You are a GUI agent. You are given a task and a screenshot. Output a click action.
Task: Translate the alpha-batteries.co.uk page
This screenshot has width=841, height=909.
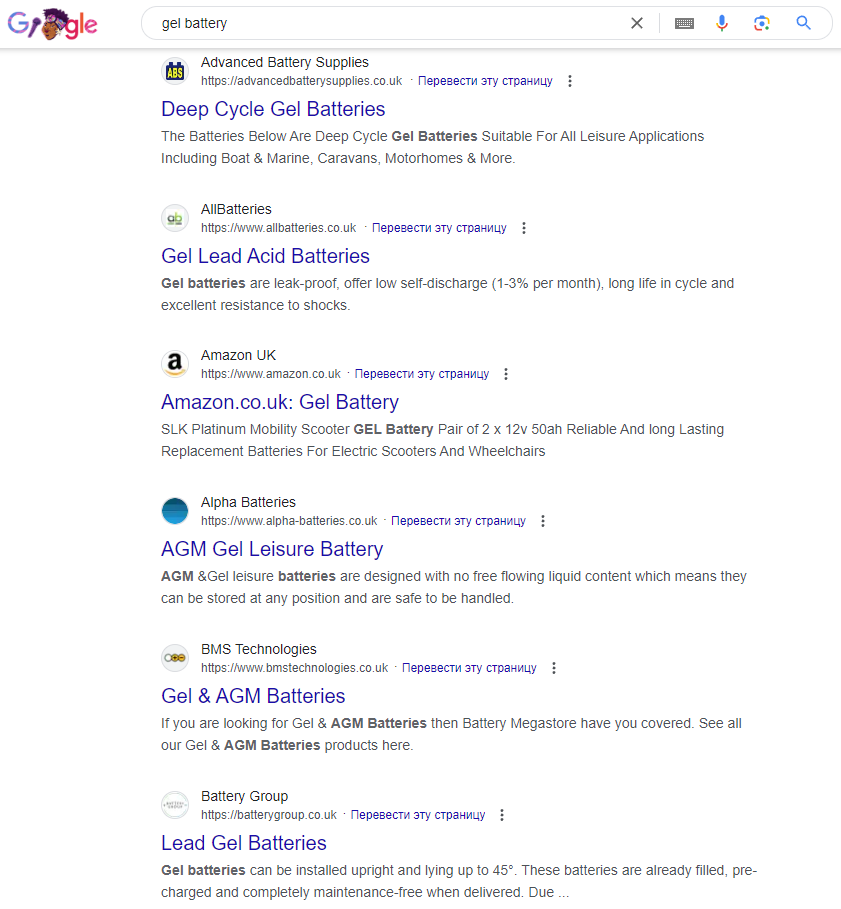[458, 521]
